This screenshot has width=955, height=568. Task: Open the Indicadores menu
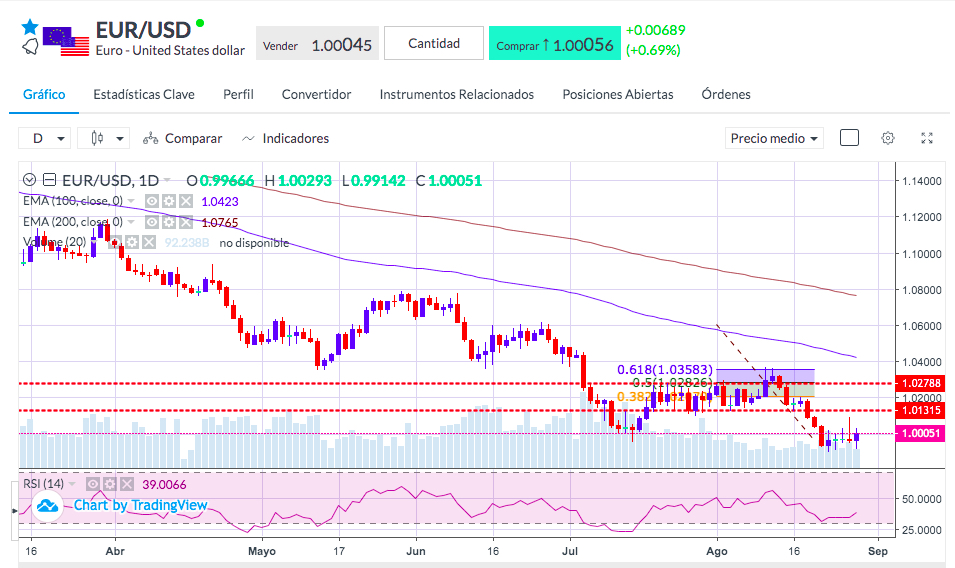(286, 139)
